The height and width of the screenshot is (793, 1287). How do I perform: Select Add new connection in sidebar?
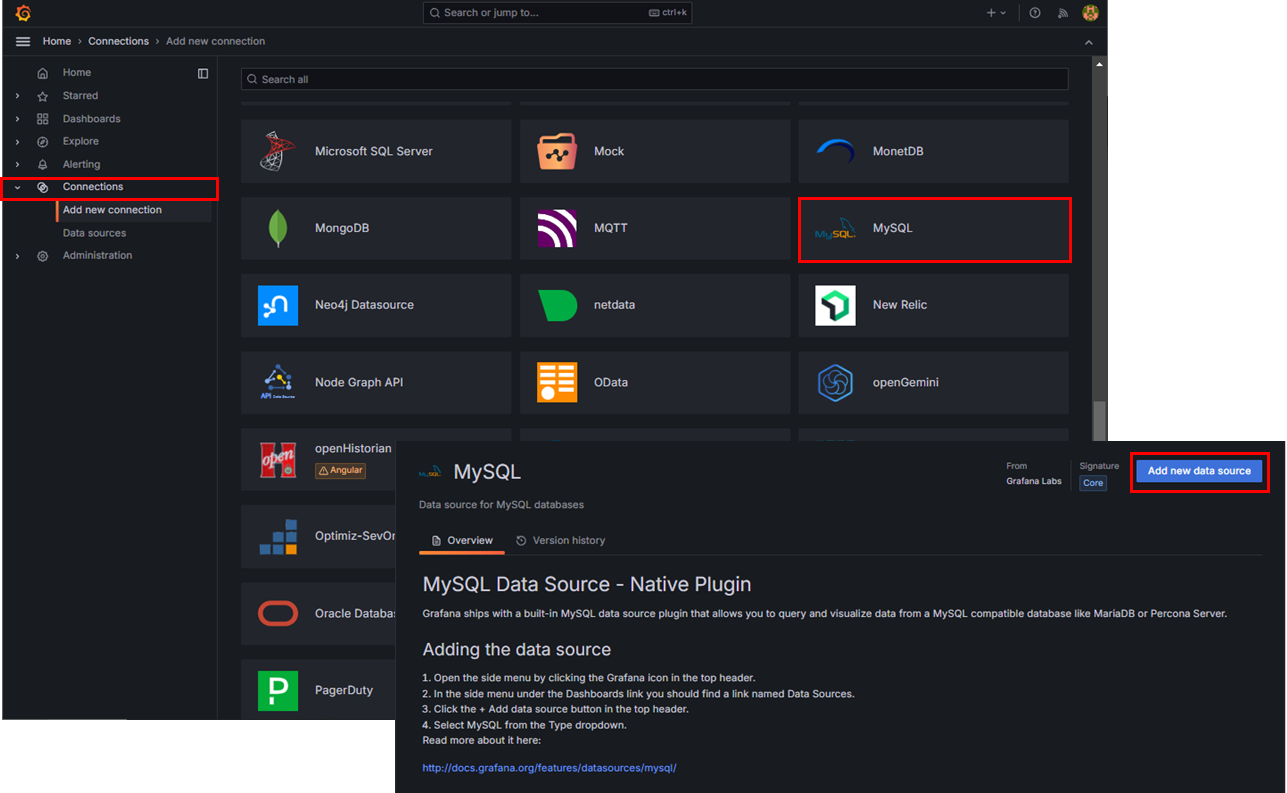click(112, 210)
